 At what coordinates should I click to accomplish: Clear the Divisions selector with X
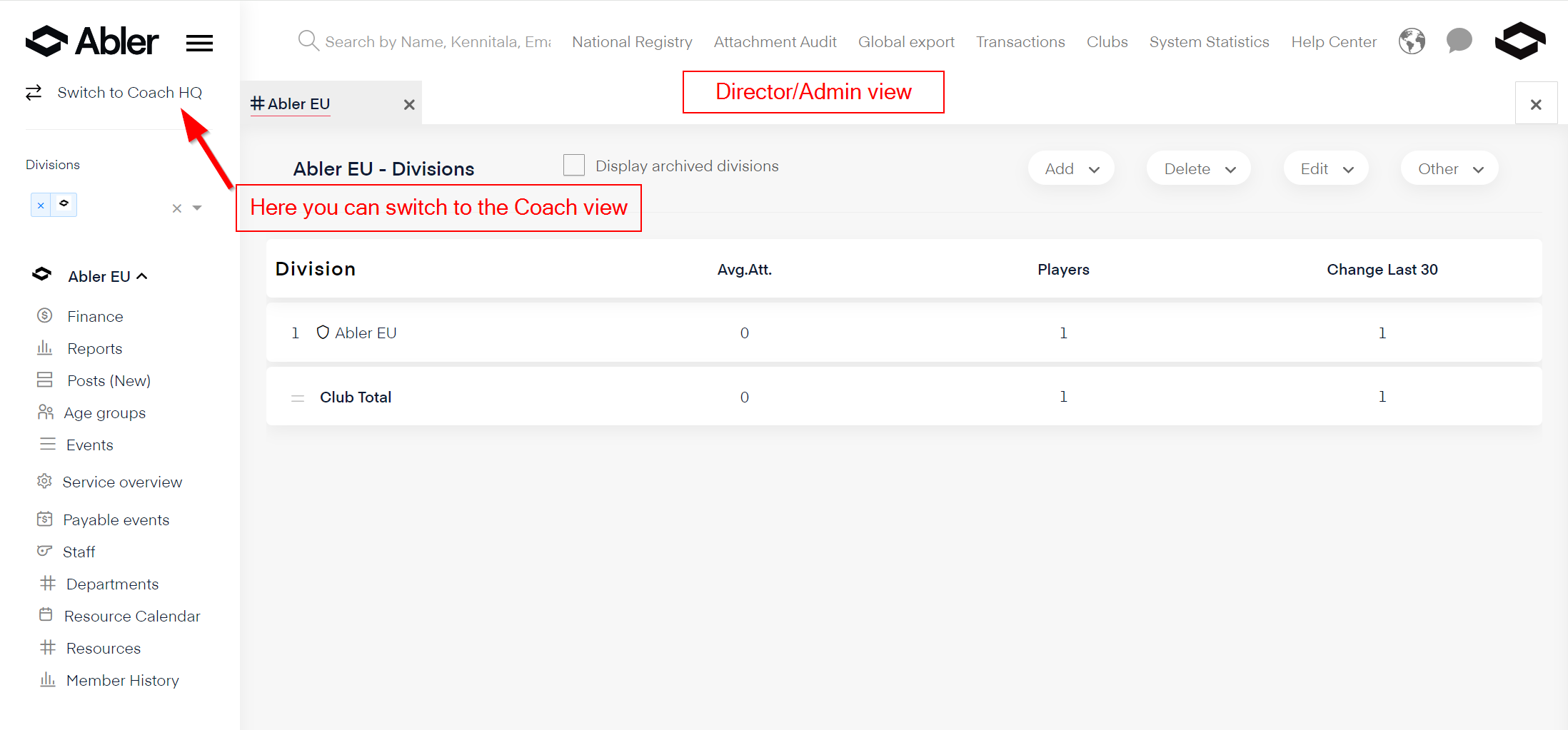click(x=177, y=208)
